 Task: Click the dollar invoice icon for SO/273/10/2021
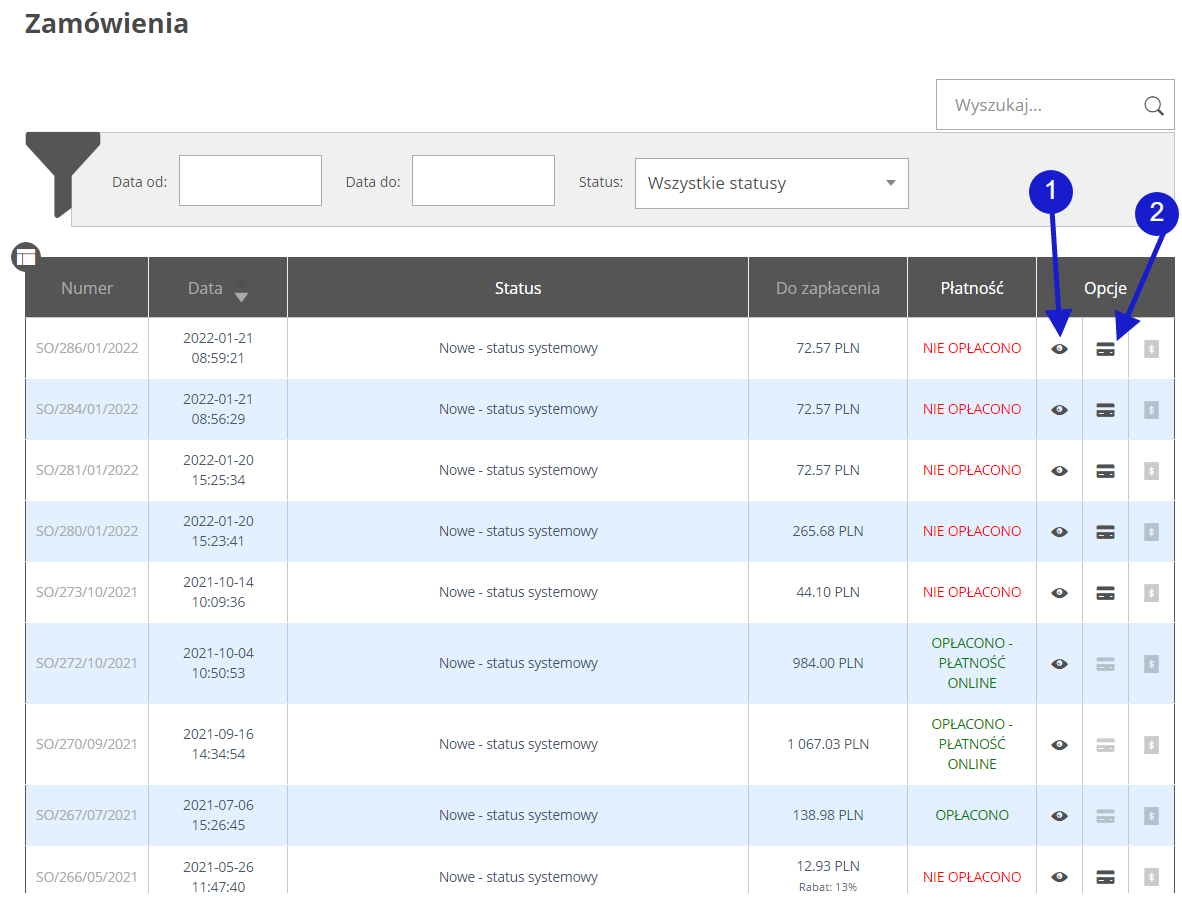point(1151,593)
